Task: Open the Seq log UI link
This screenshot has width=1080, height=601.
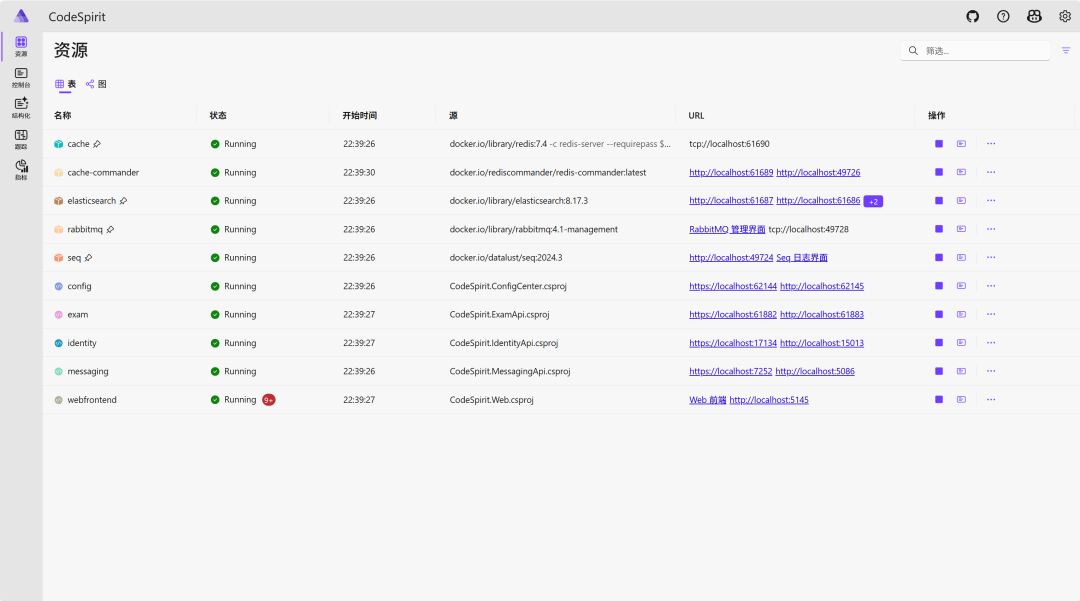Action: pyautogui.click(x=802, y=257)
